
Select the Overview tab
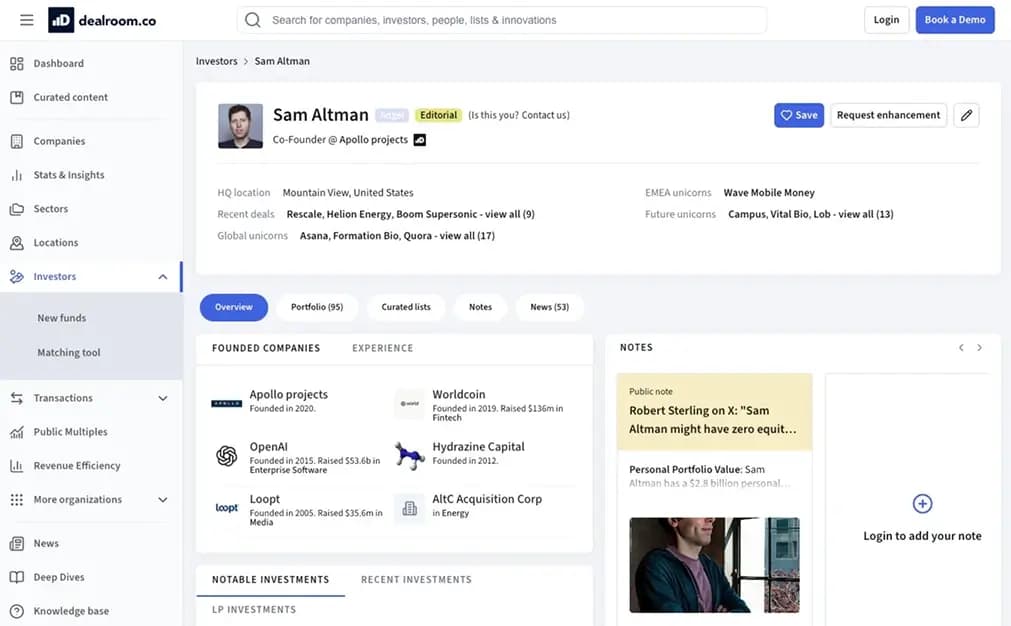pos(233,308)
